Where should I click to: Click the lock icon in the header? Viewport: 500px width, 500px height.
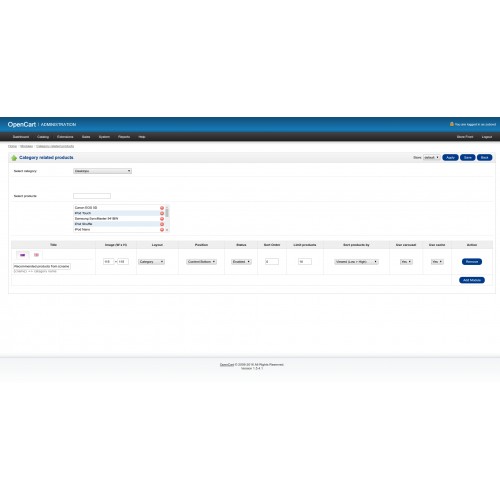452,124
